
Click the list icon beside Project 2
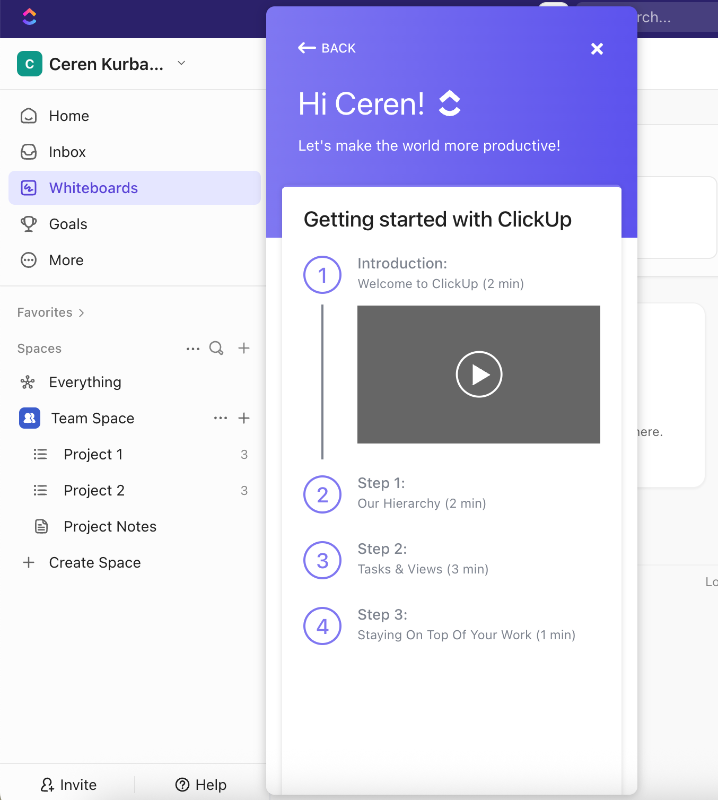coord(40,490)
